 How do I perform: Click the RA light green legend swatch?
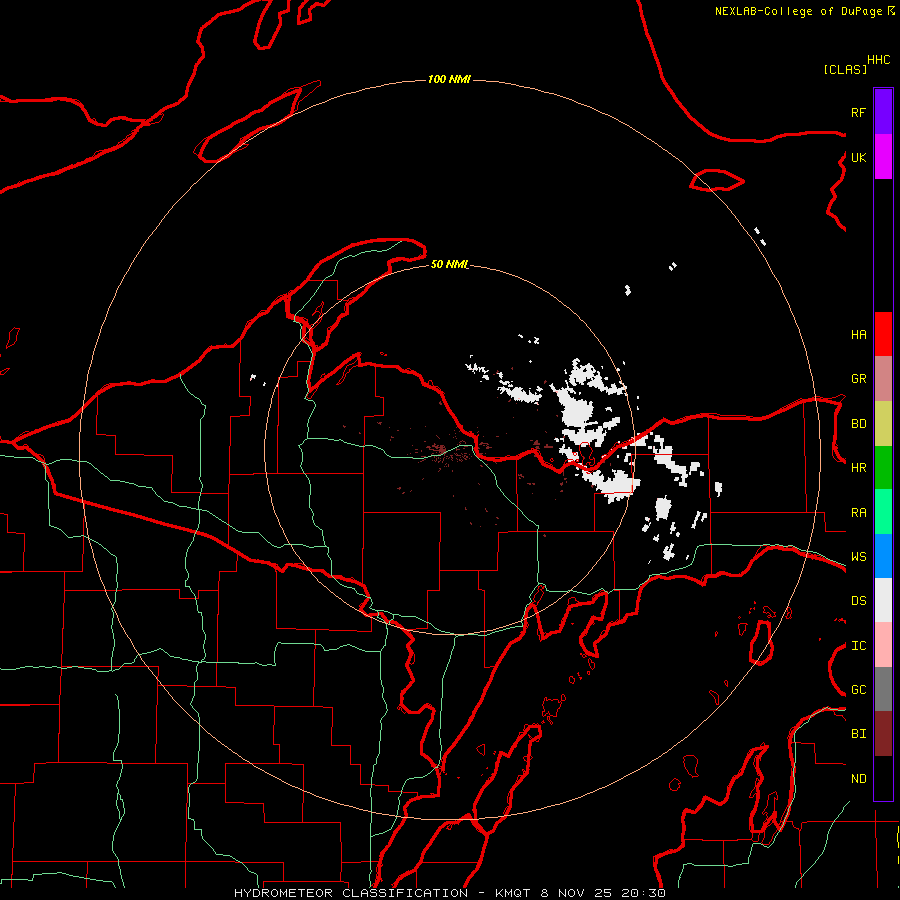(883, 512)
